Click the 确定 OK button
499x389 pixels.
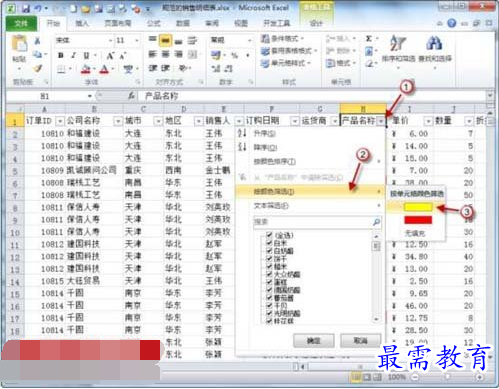(313, 341)
